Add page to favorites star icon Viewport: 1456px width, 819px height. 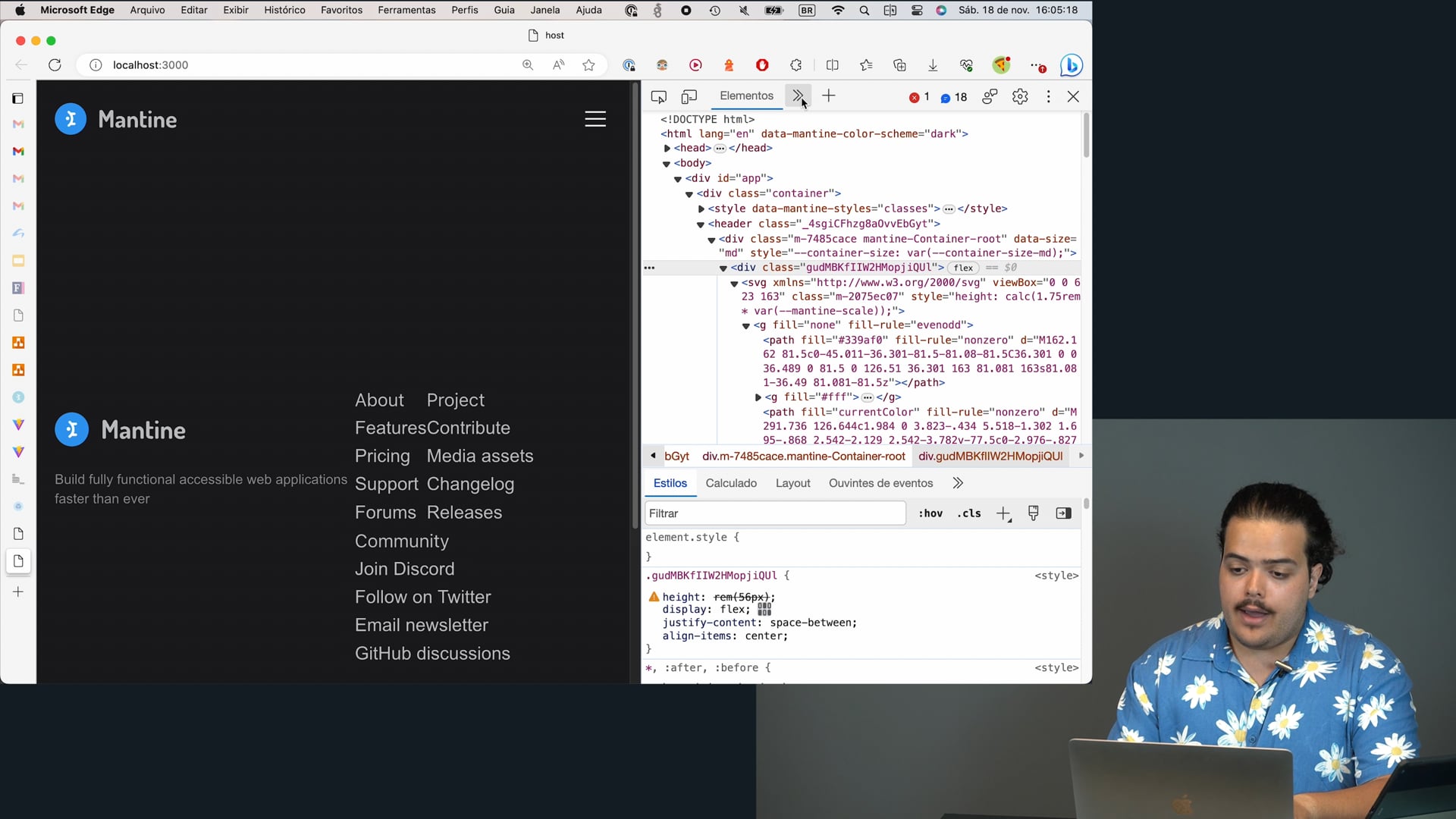tap(588, 65)
